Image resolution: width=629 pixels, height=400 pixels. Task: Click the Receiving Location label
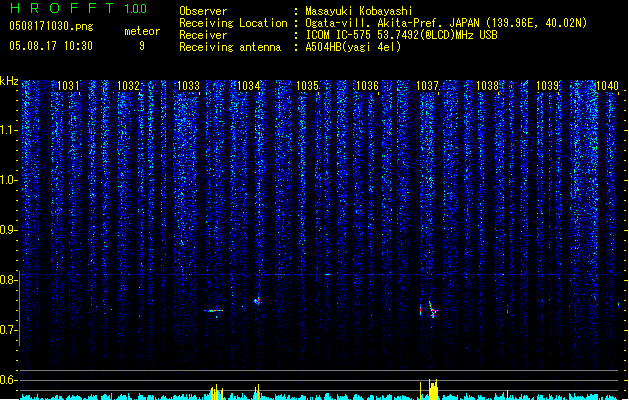click(x=233, y=23)
